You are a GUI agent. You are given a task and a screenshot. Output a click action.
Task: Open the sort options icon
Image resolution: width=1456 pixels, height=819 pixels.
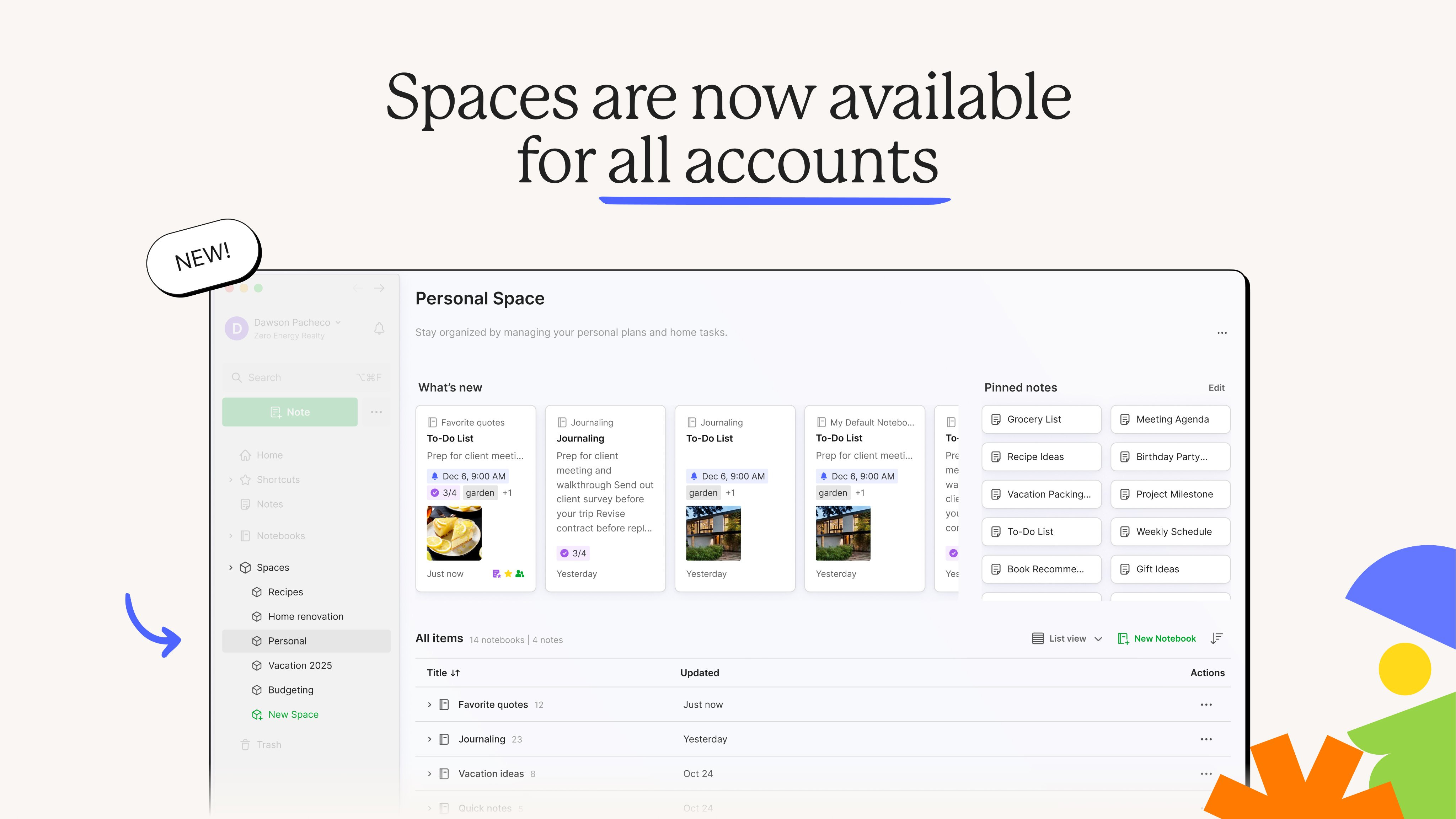tap(1216, 639)
